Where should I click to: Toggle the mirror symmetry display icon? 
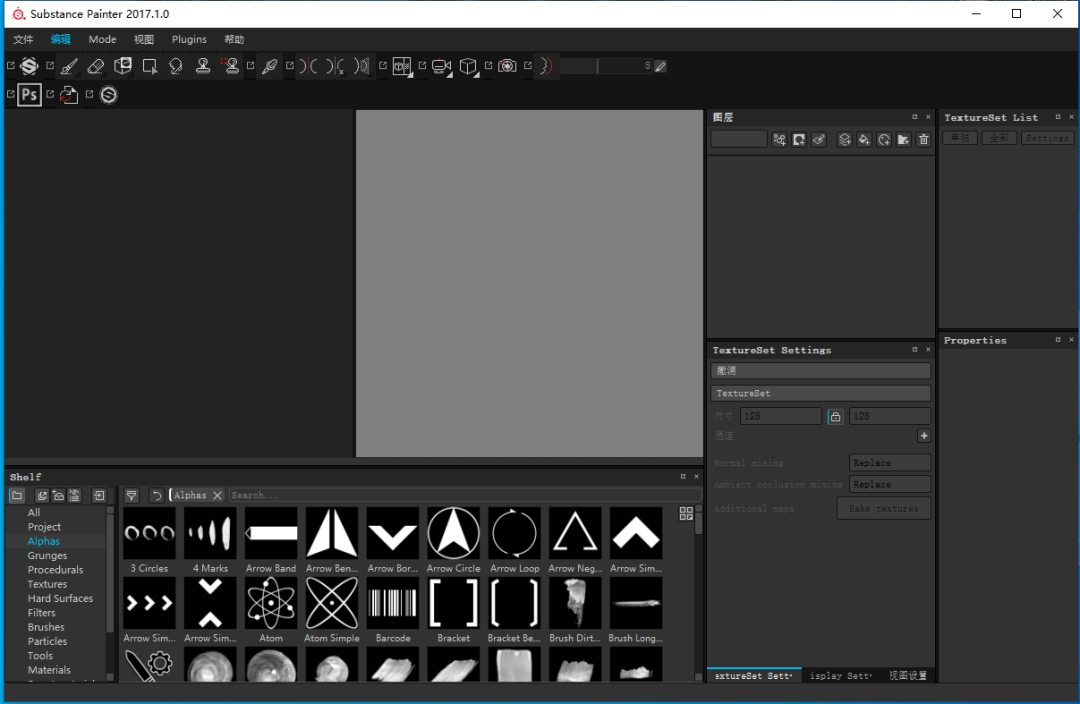(x=362, y=66)
